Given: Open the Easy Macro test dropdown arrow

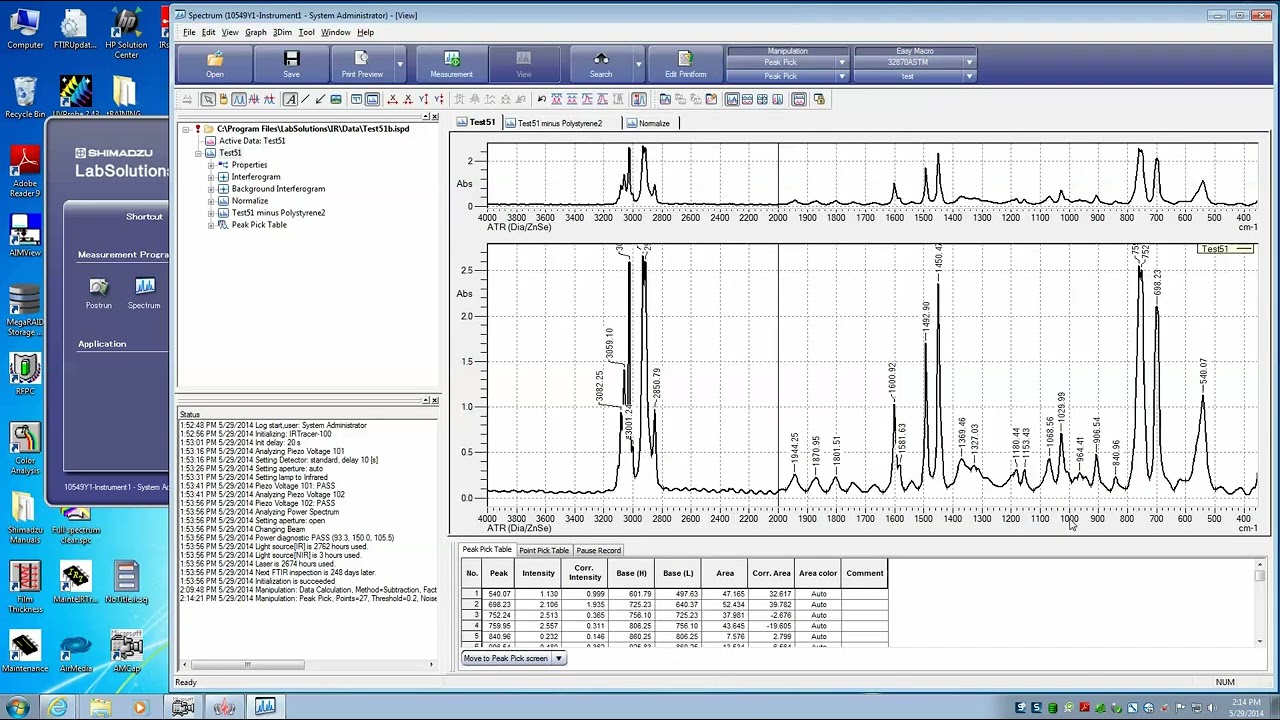Looking at the screenshot, I should coord(969,76).
